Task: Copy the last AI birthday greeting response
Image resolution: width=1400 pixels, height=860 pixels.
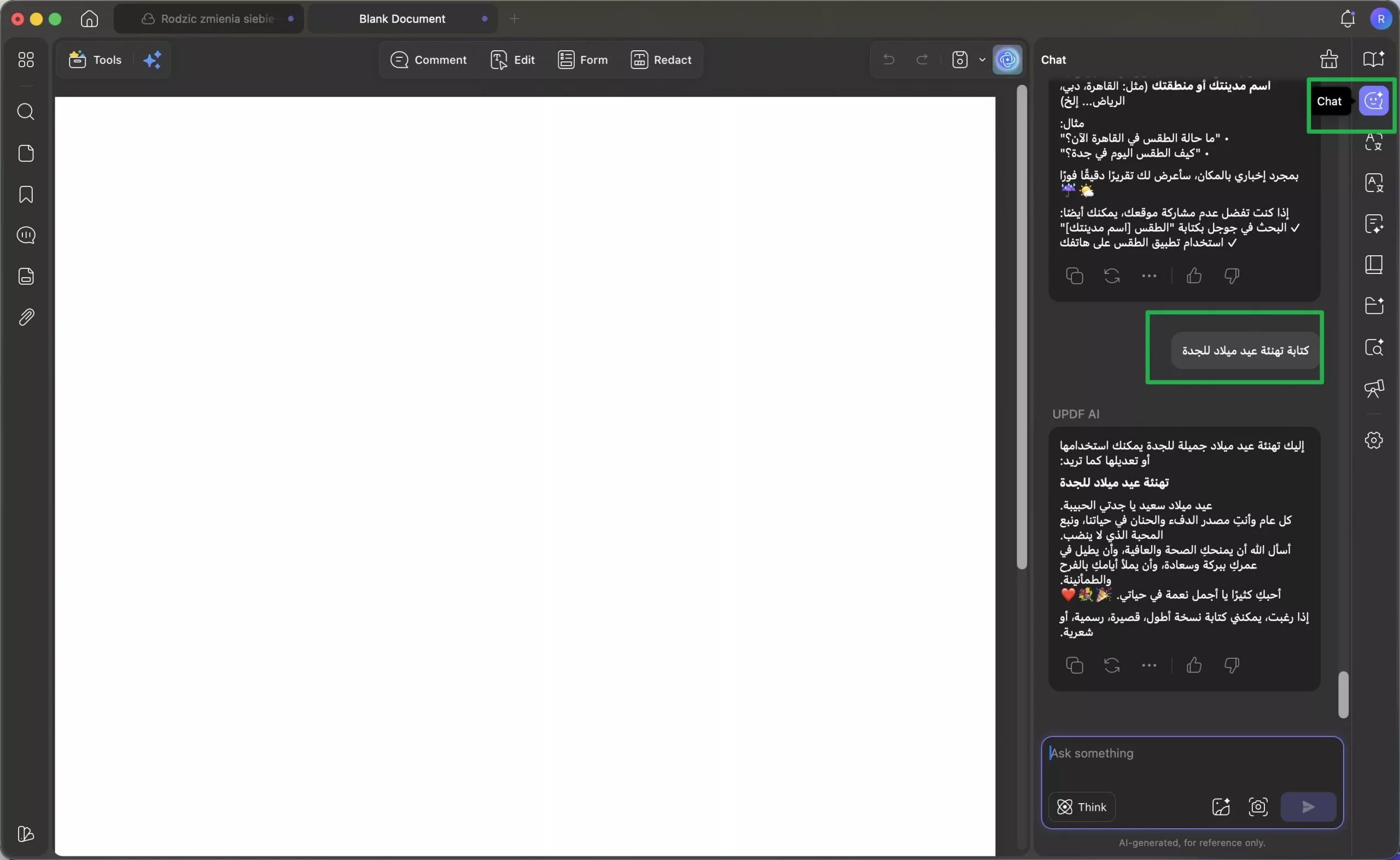Action: click(x=1074, y=665)
